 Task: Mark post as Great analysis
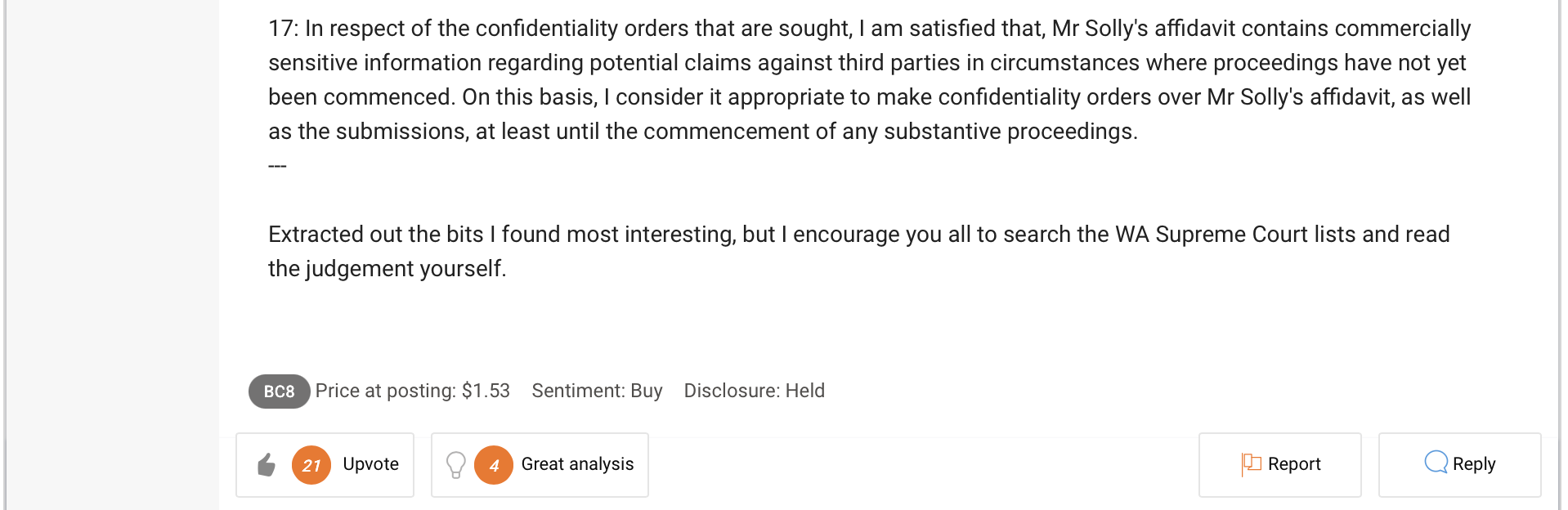[x=577, y=464]
